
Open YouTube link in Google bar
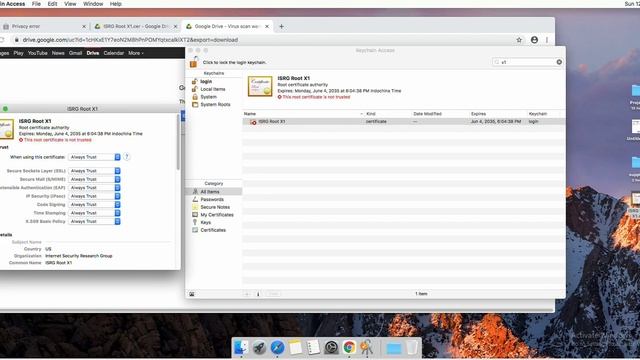point(38,53)
